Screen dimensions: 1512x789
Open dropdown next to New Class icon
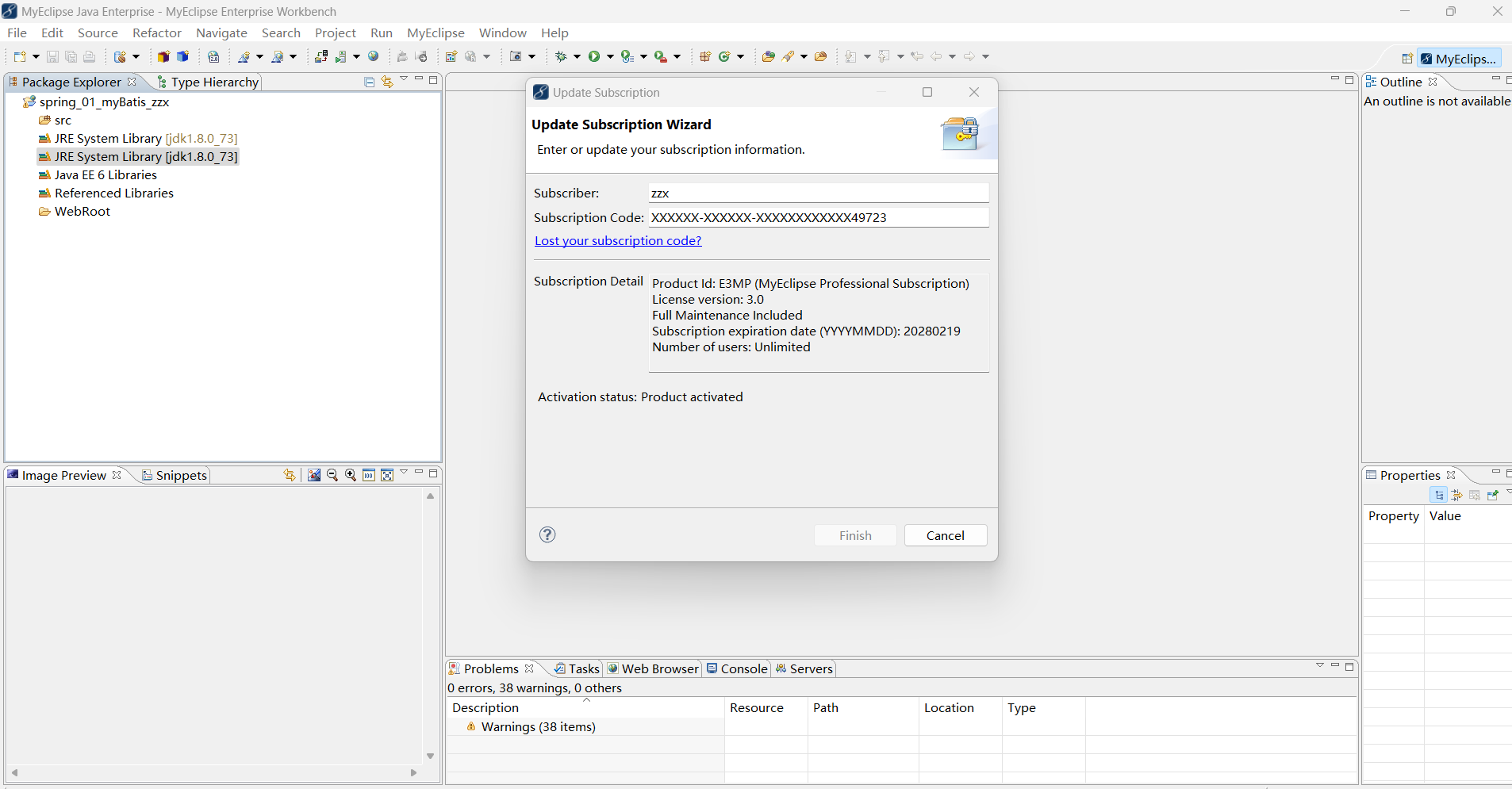tap(740, 56)
